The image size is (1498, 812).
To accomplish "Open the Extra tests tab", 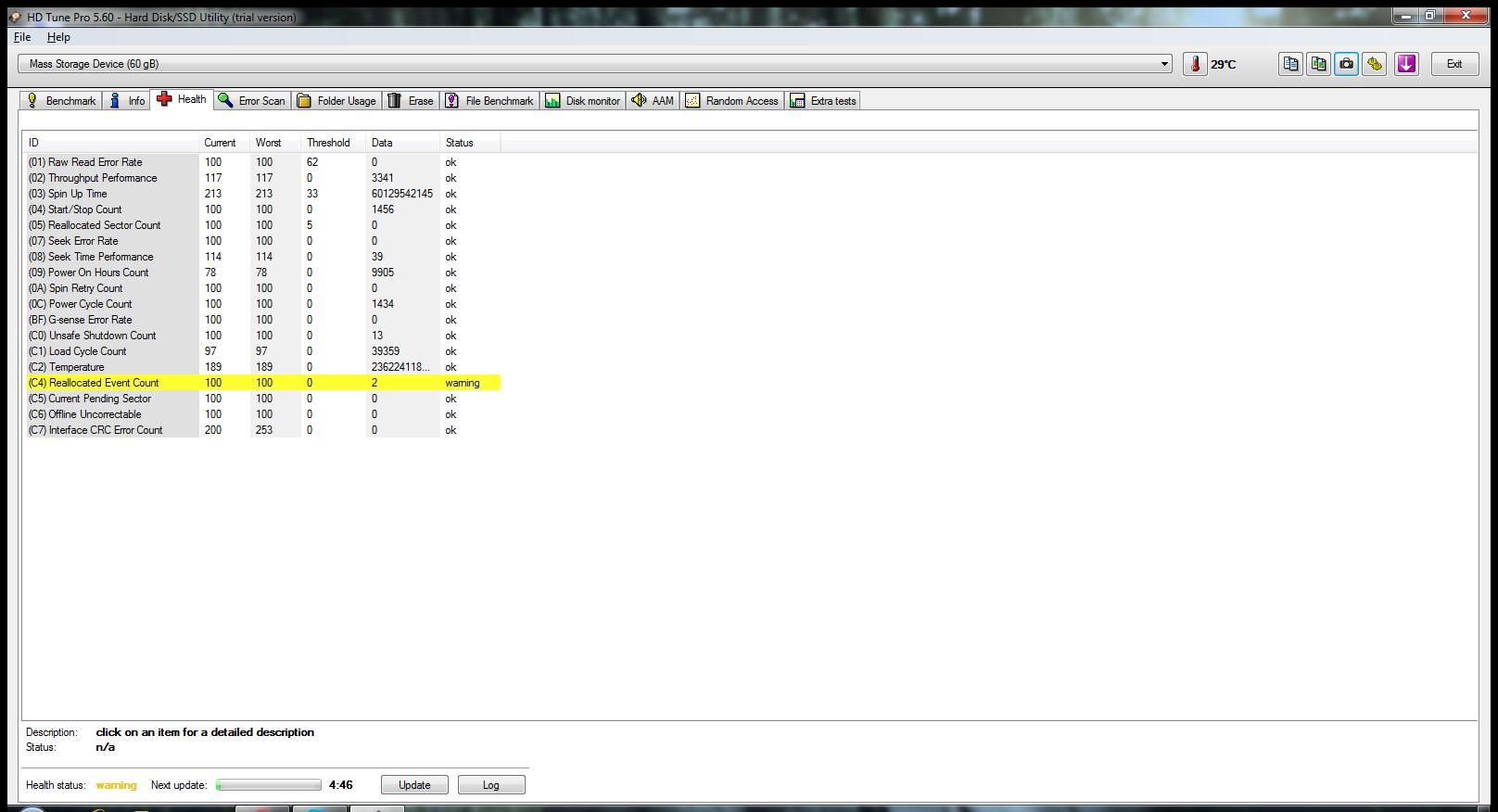I will [x=823, y=101].
